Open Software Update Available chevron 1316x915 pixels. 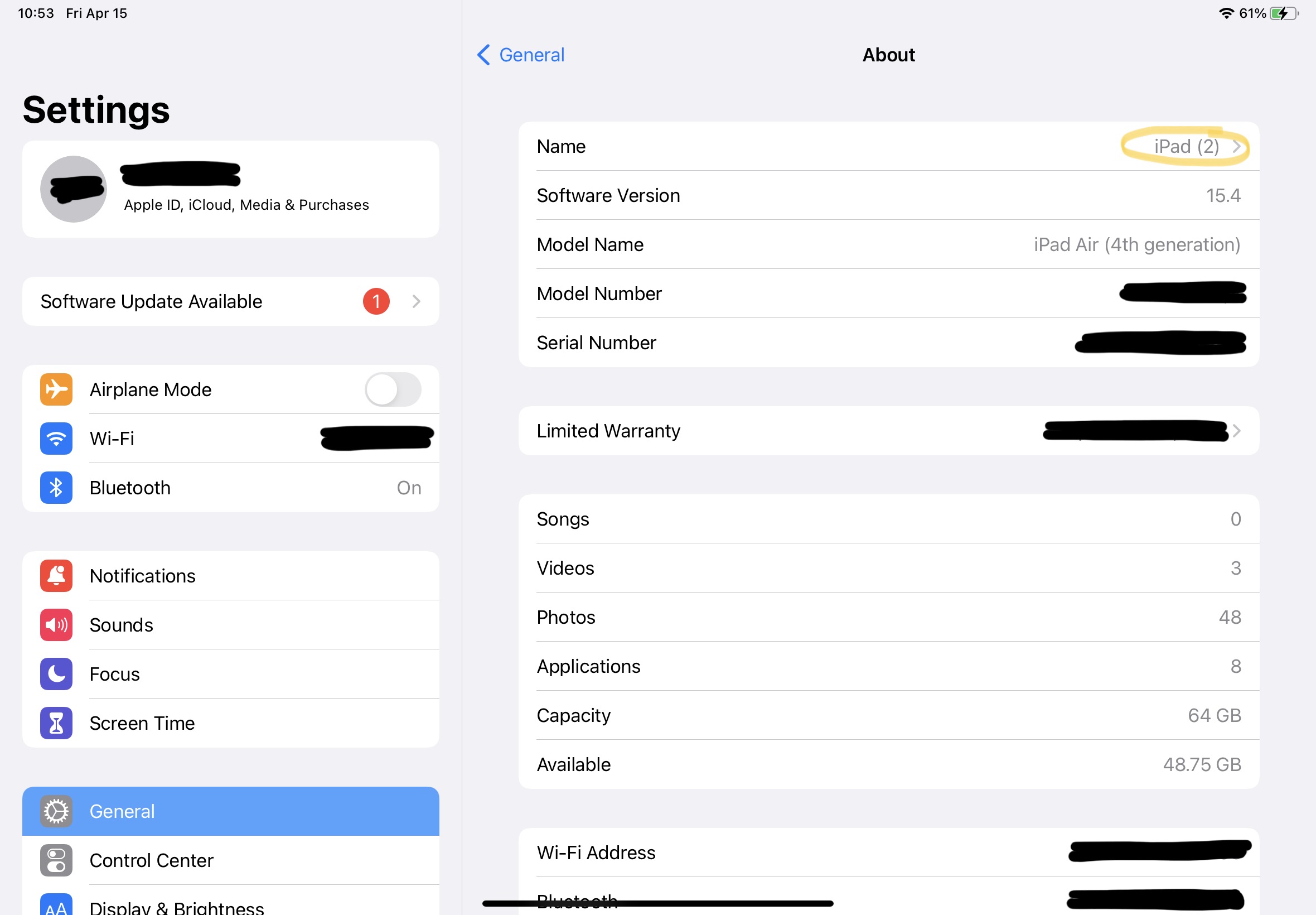coord(417,302)
